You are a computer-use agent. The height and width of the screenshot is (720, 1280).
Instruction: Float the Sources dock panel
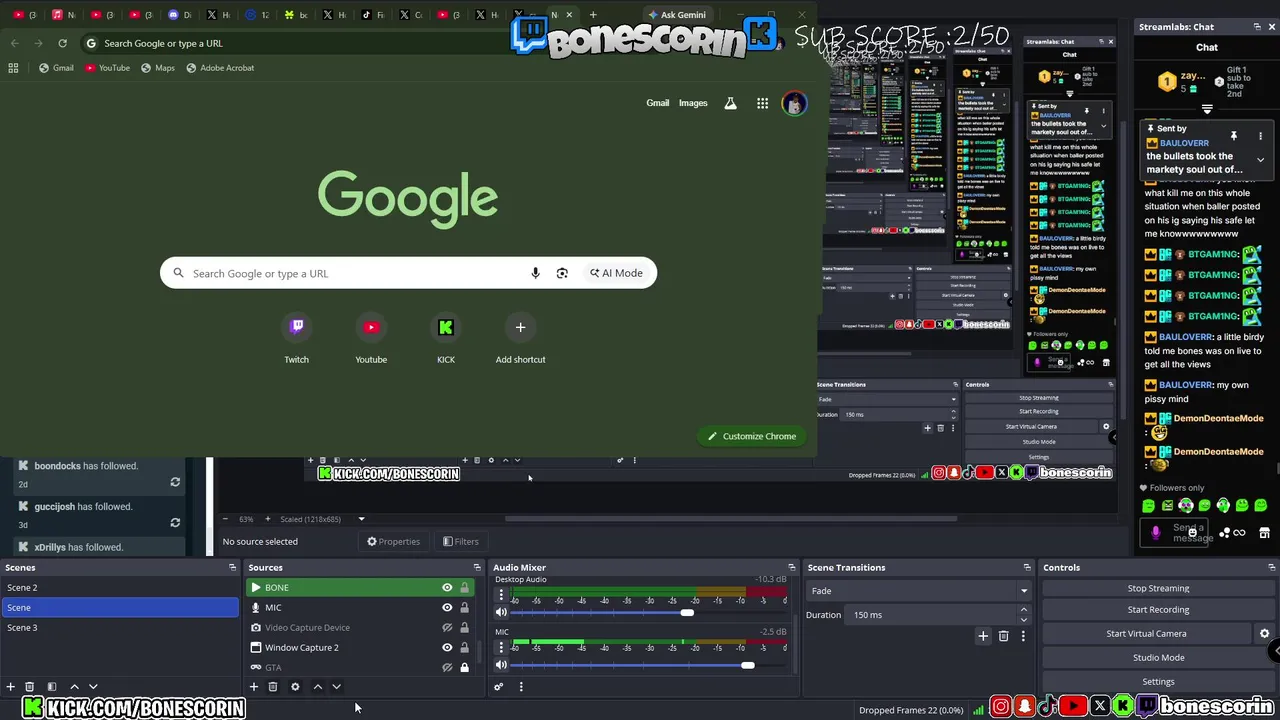477,568
